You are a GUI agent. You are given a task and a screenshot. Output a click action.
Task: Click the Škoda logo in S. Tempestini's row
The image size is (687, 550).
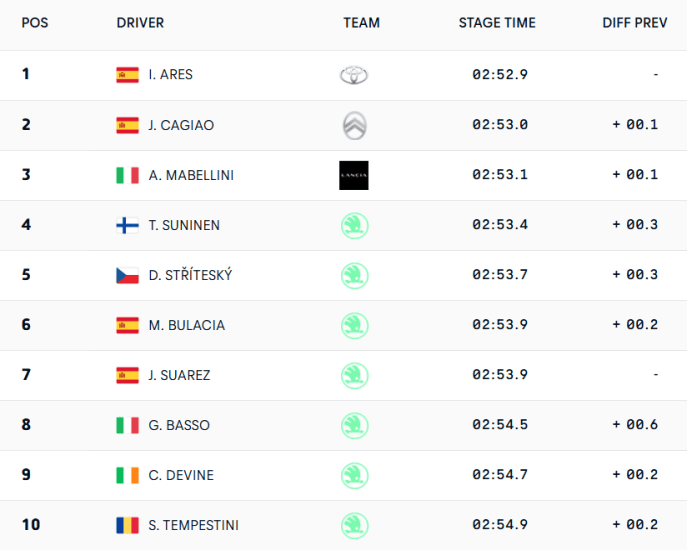pos(354,525)
